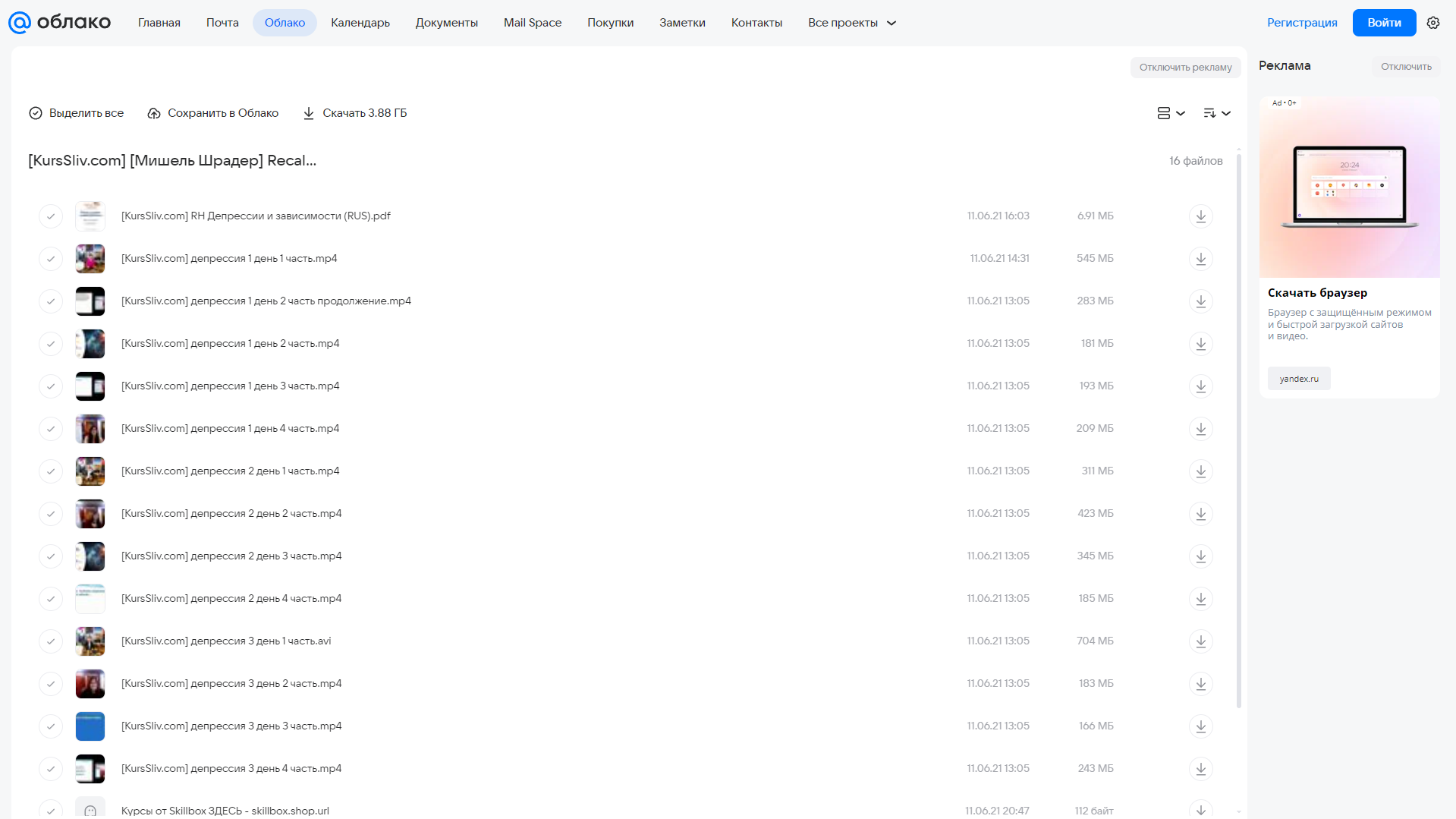
Task: Open thumbnail of депрессия 3 день 2 часть.mp4
Action: pyautogui.click(x=90, y=684)
